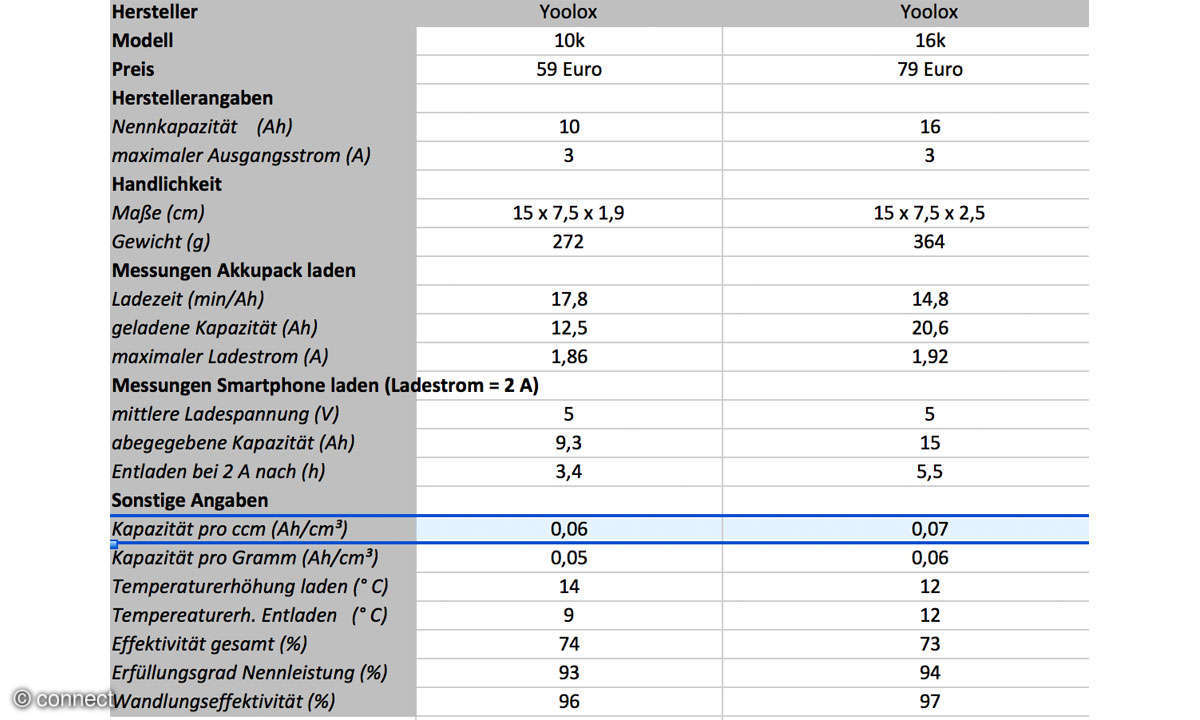Select the "Erfüllungsgrad Nennleistung (%)" label
This screenshot has width=1200, height=720.
pyautogui.click(x=250, y=672)
